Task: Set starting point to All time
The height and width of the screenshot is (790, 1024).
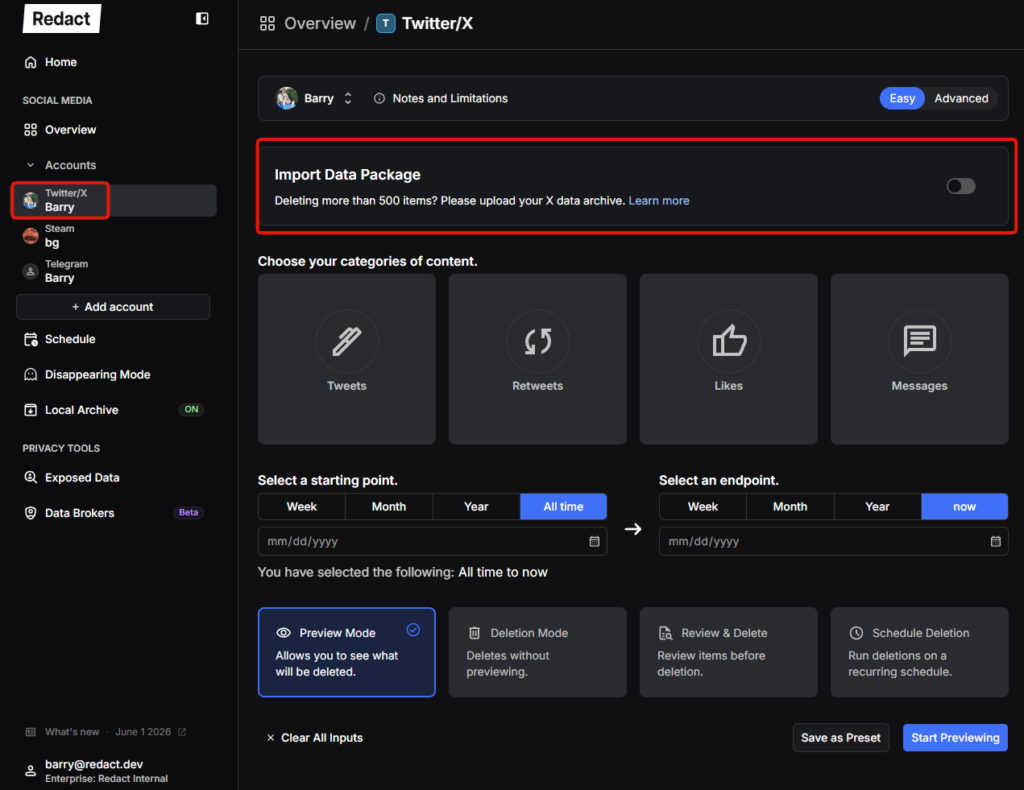Action: coord(564,507)
